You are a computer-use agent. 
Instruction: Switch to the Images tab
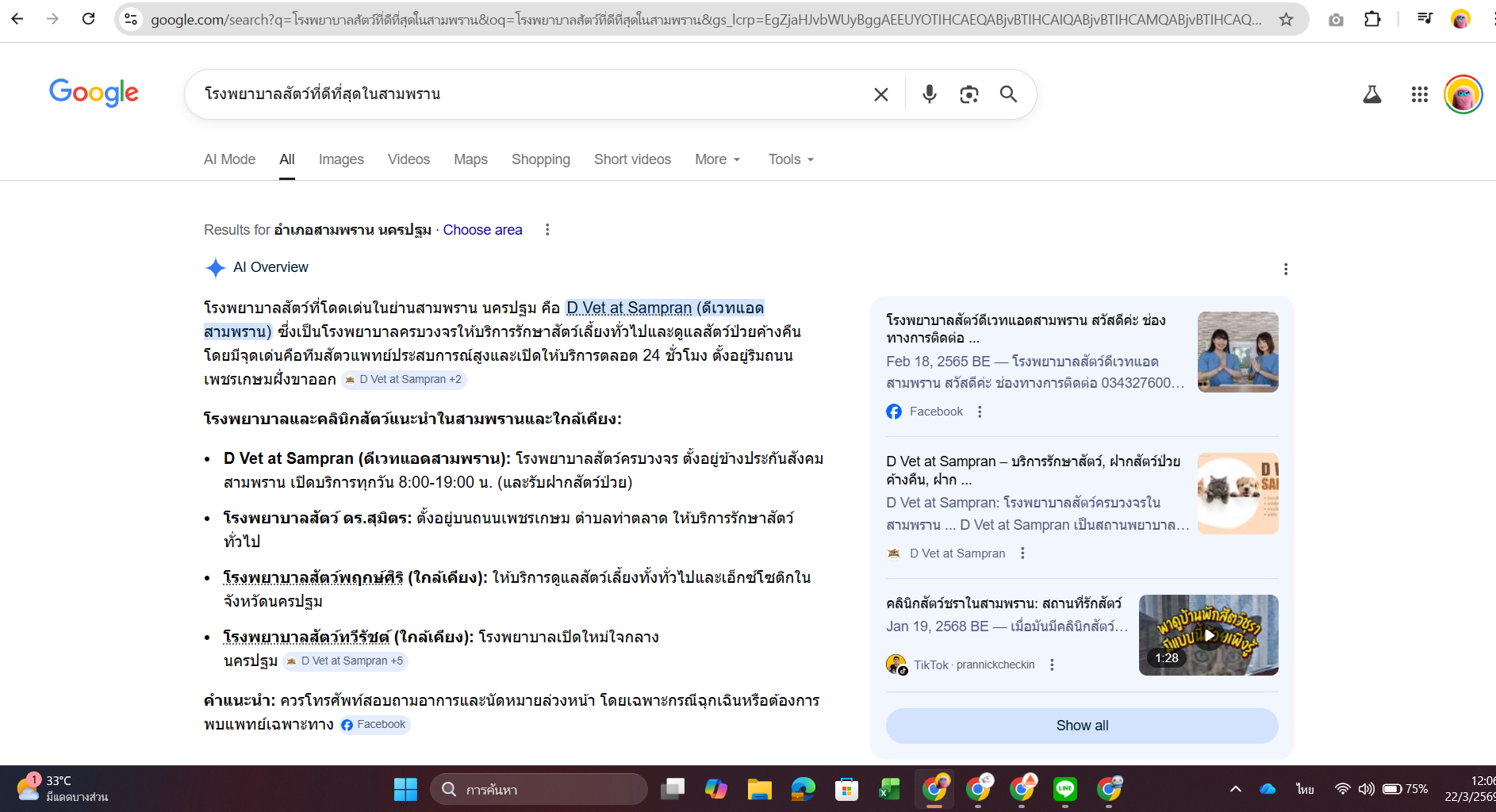341,159
